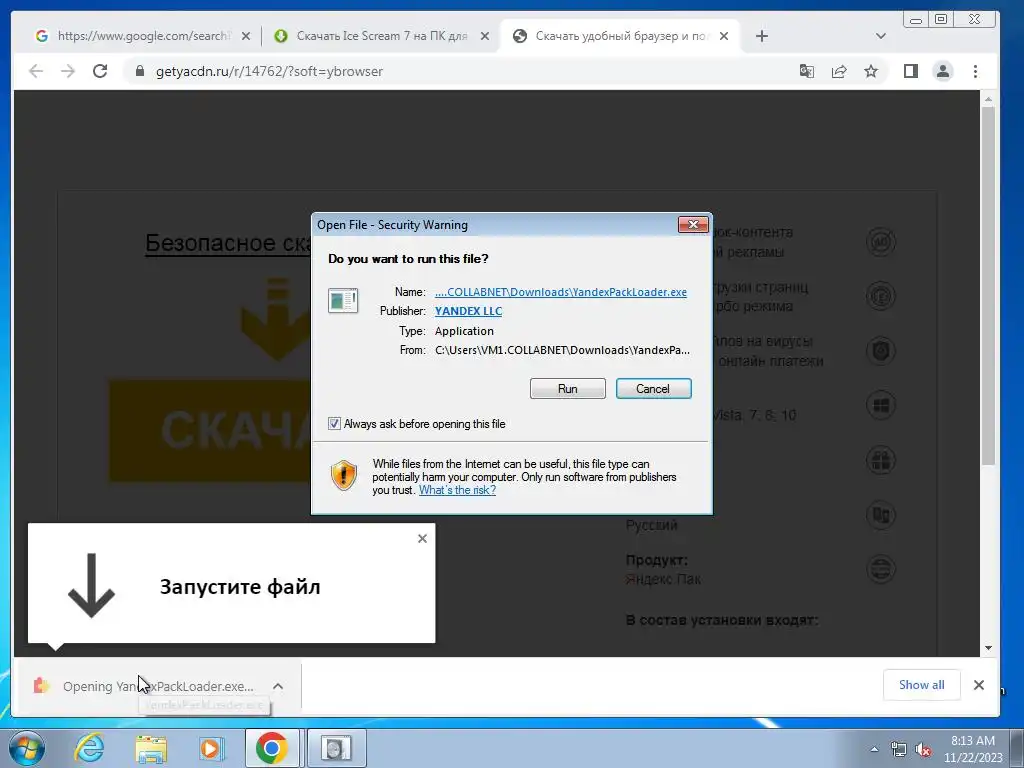Open the Chrome profile avatar
1024x768 pixels.
point(943,71)
